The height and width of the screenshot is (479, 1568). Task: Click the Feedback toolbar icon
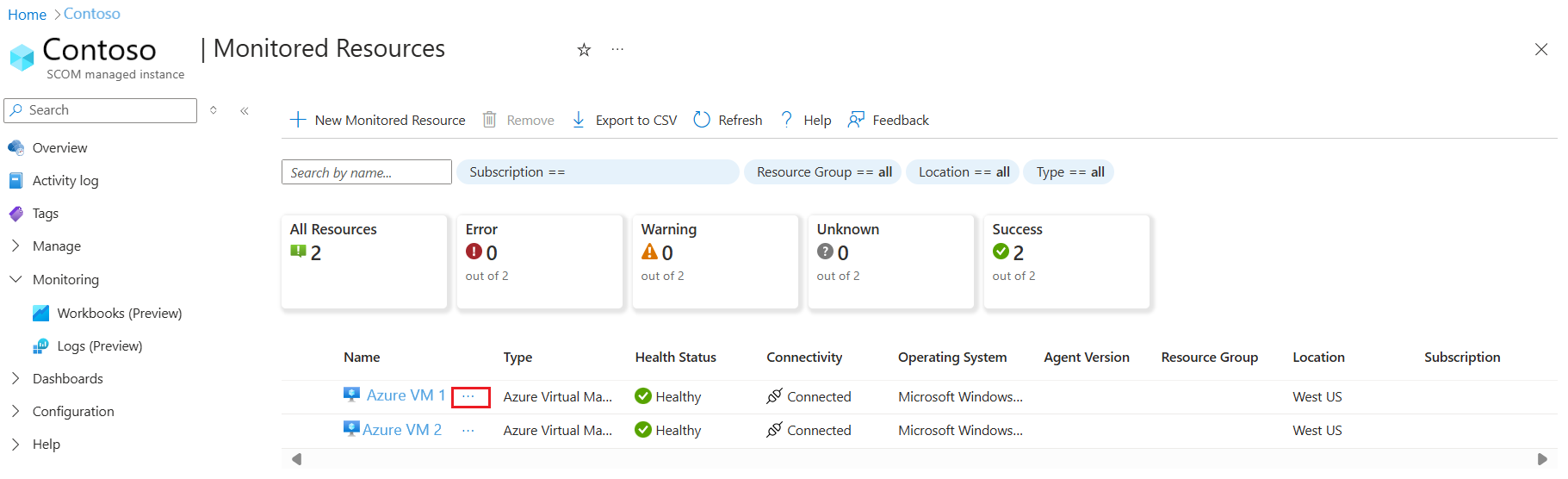tap(856, 120)
